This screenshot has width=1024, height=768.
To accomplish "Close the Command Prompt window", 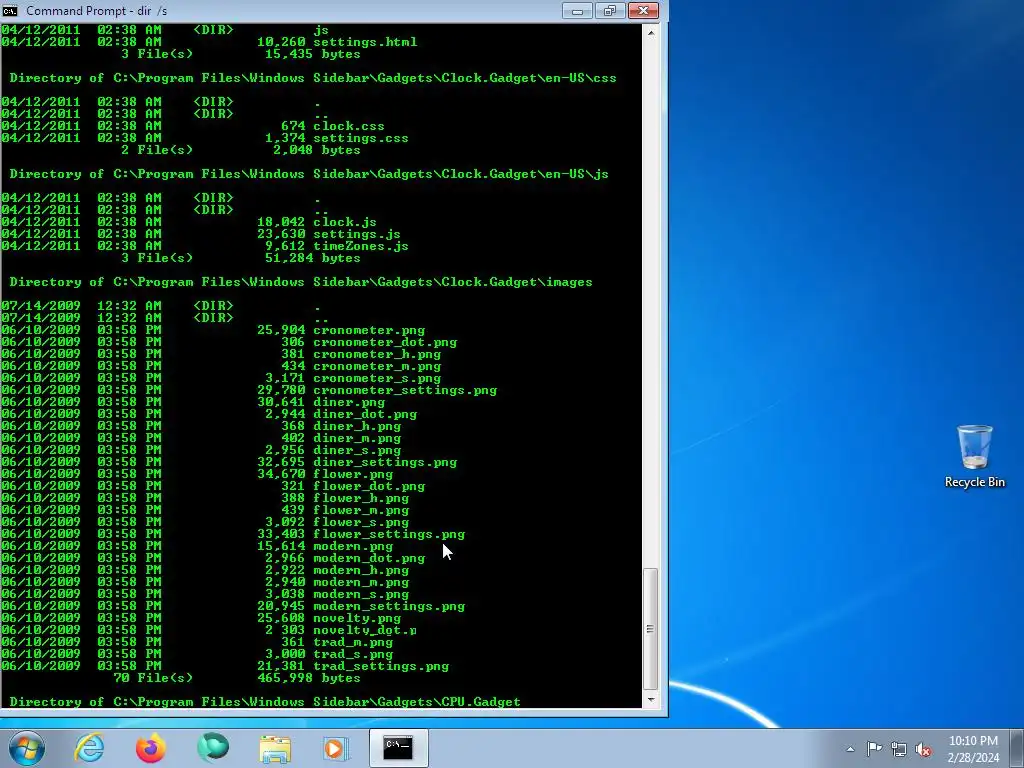I will (643, 10).
